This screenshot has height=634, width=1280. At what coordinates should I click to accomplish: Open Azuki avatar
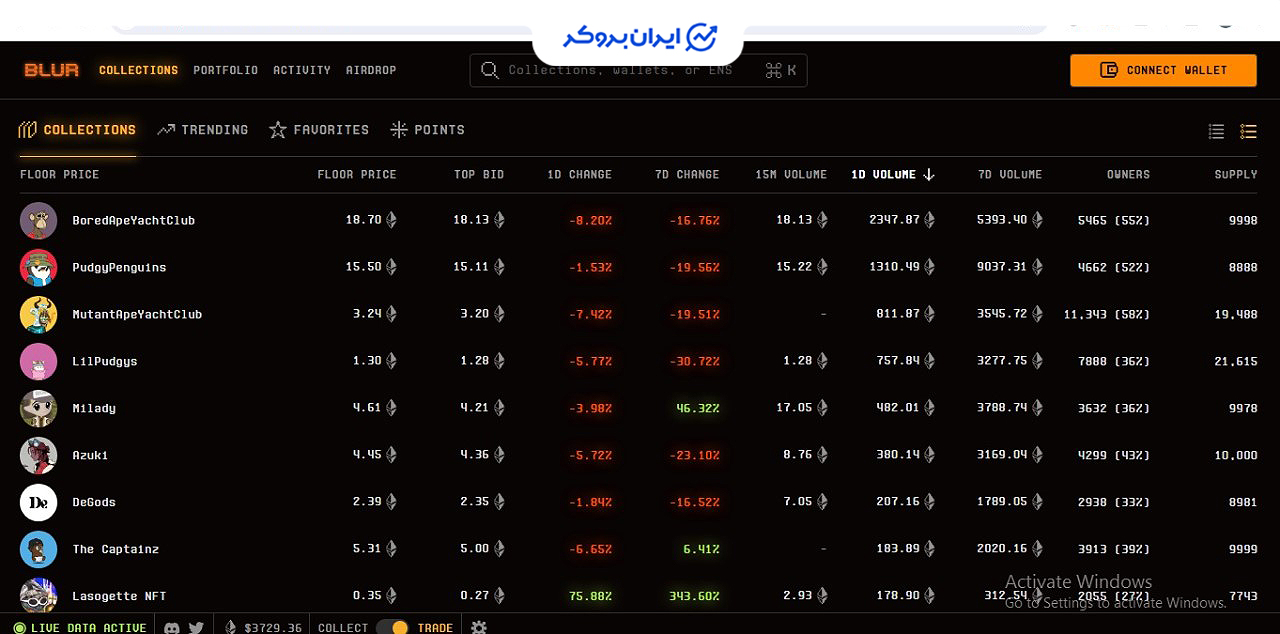click(x=38, y=455)
